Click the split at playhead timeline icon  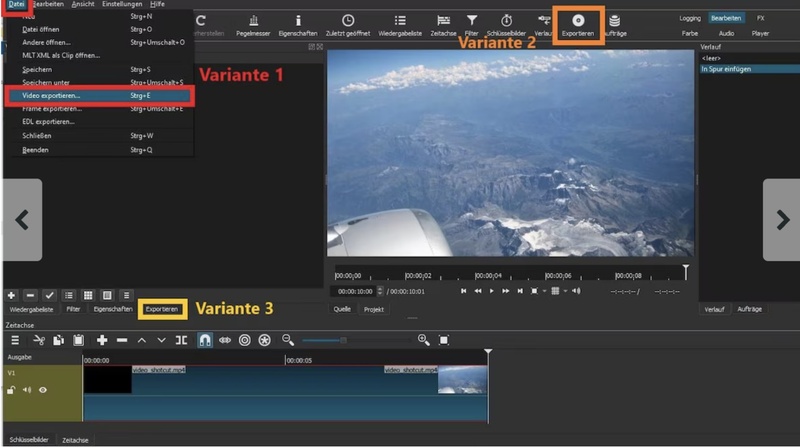pyautogui.click(x=181, y=341)
